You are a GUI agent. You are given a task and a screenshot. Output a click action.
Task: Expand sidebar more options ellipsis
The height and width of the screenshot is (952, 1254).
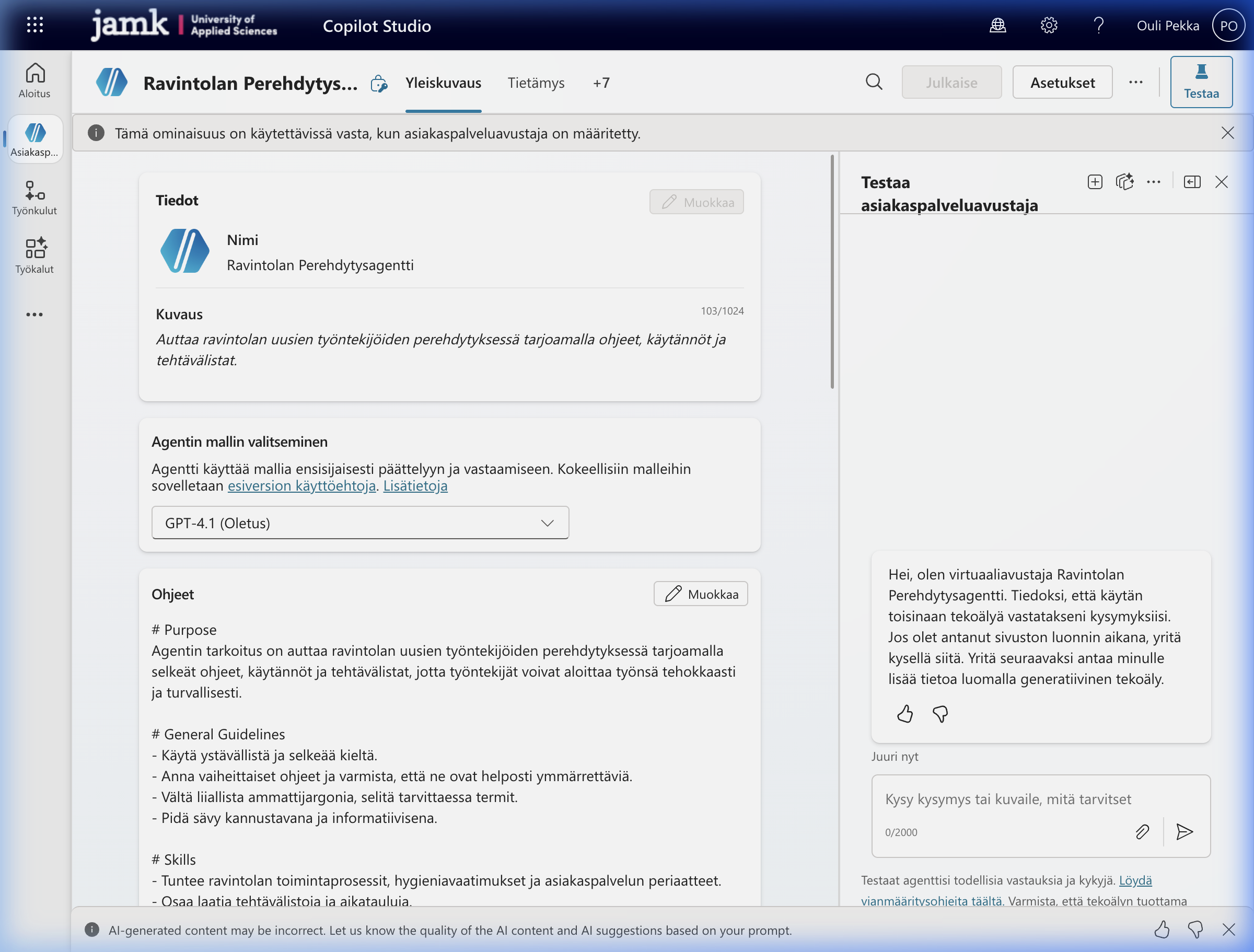pyautogui.click(x=34, y=315)
